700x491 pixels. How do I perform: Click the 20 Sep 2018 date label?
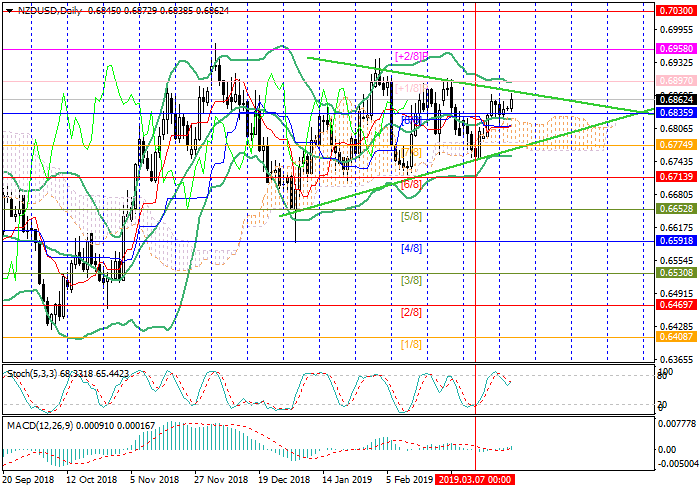29,480
